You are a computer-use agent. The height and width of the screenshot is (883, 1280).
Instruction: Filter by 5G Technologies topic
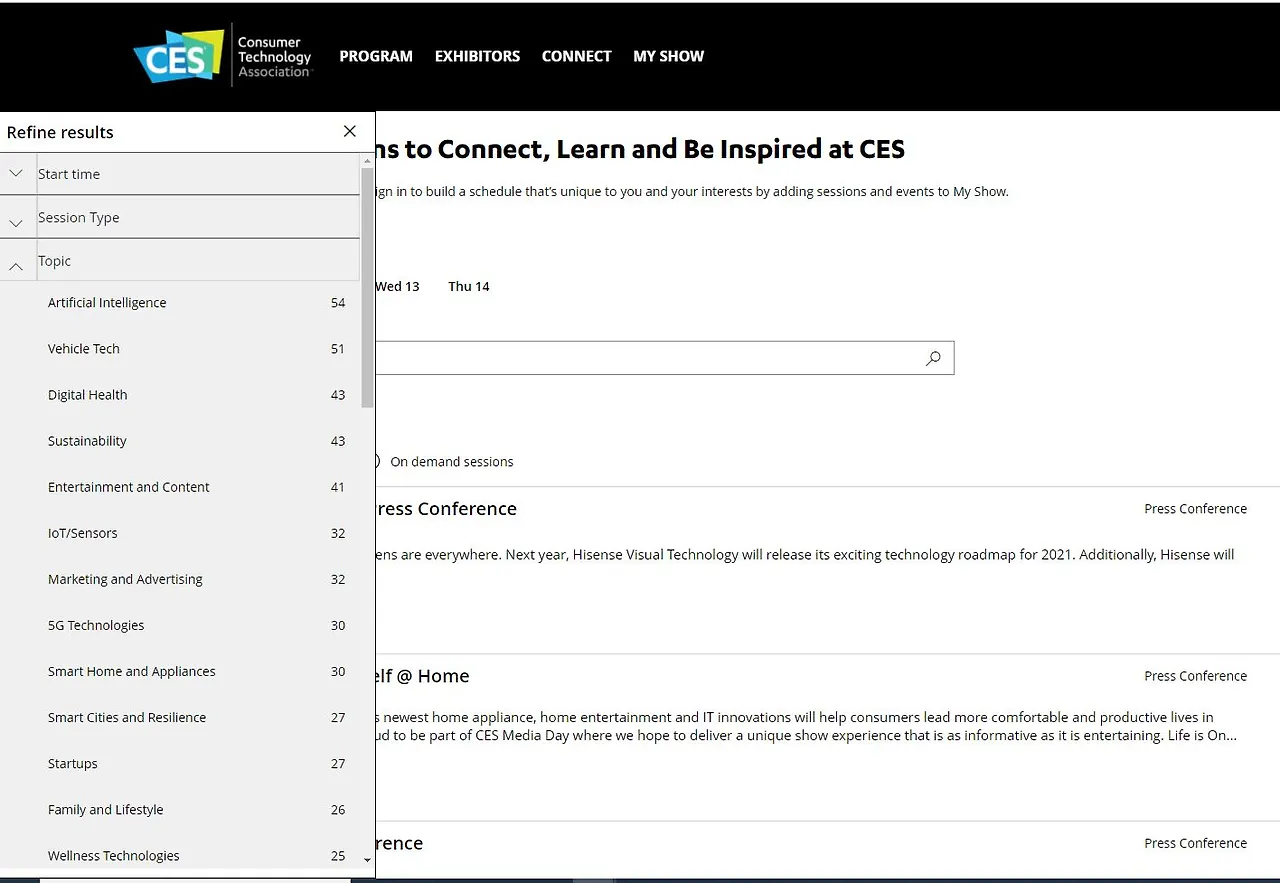[x=180, y=625]
